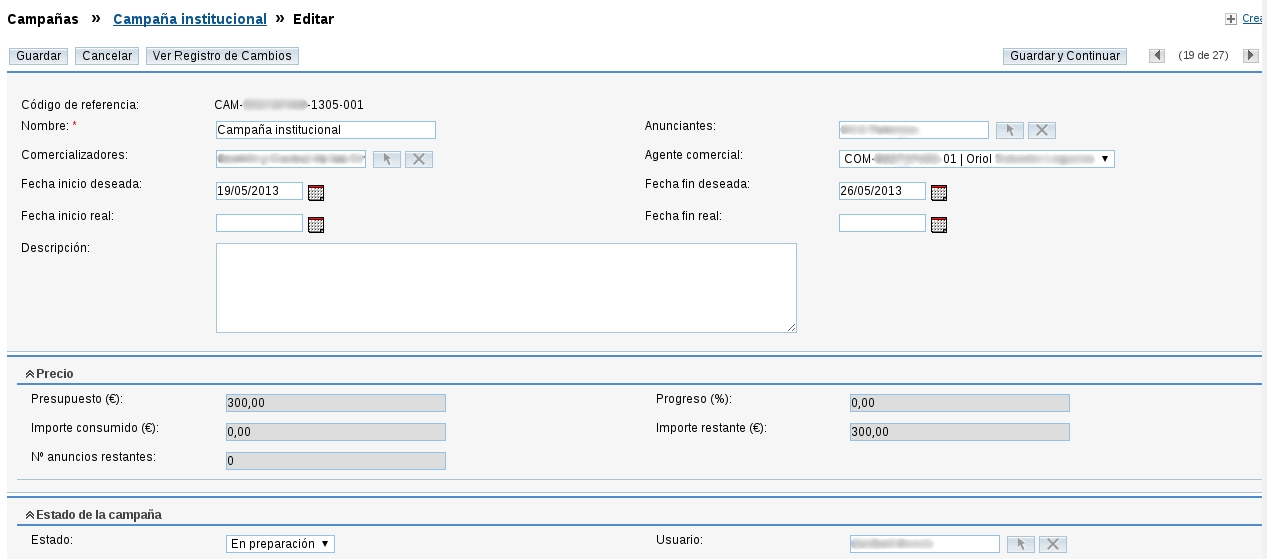Click the Importe restante (€) field
The width and height of the screenshot is (1267, 559).
click(x=959, y=432)
